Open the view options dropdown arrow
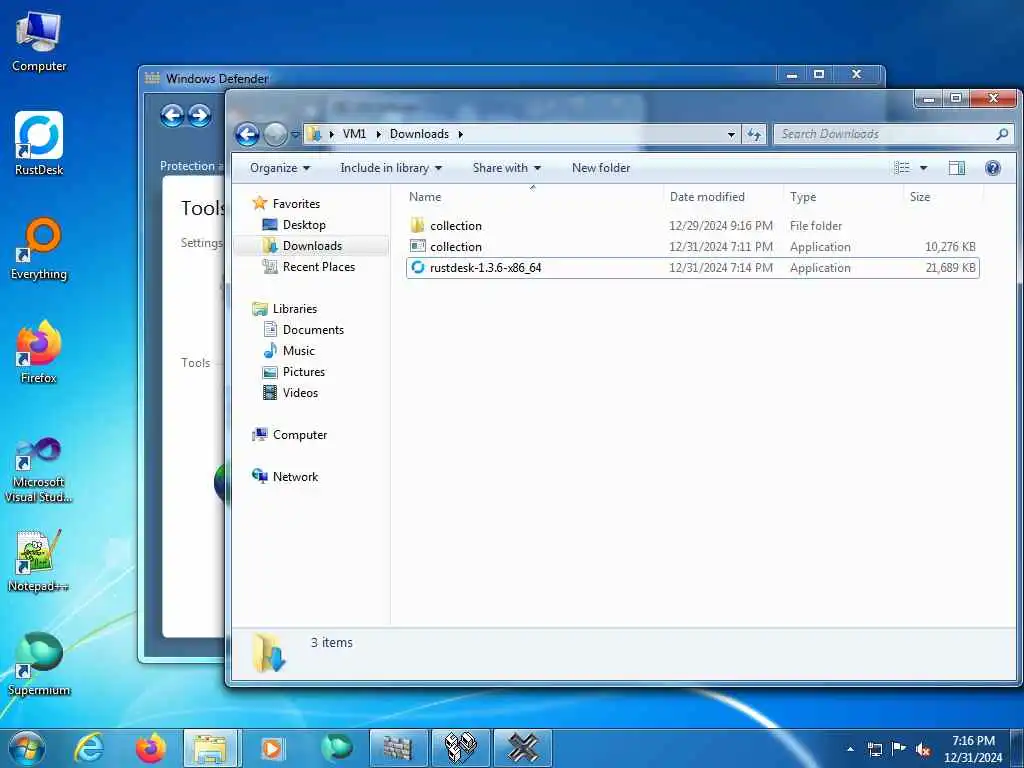Viewport: 1024px width, 768px height. [923, 168]
